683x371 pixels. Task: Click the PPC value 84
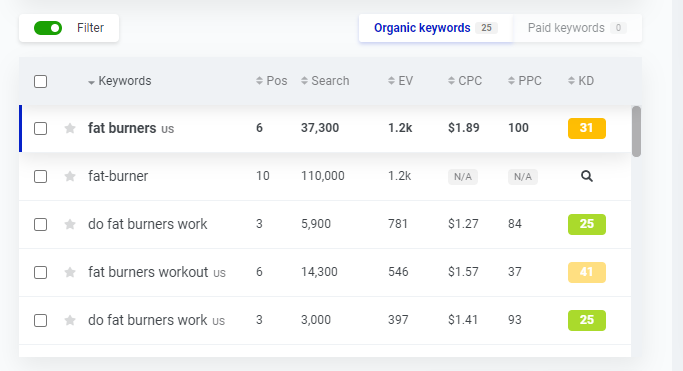(x=515, y=224)
